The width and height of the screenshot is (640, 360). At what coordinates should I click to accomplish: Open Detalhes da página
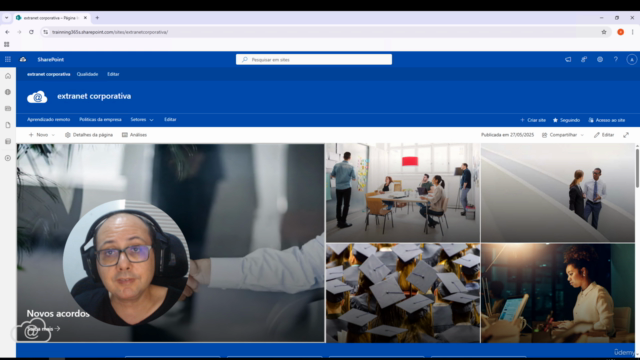[x=89, y=135]
